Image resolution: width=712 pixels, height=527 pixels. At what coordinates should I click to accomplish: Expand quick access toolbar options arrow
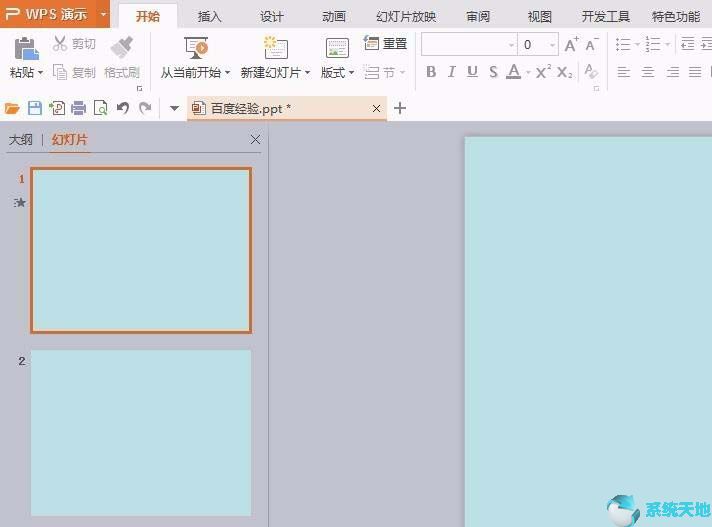(x=174, y=108)
